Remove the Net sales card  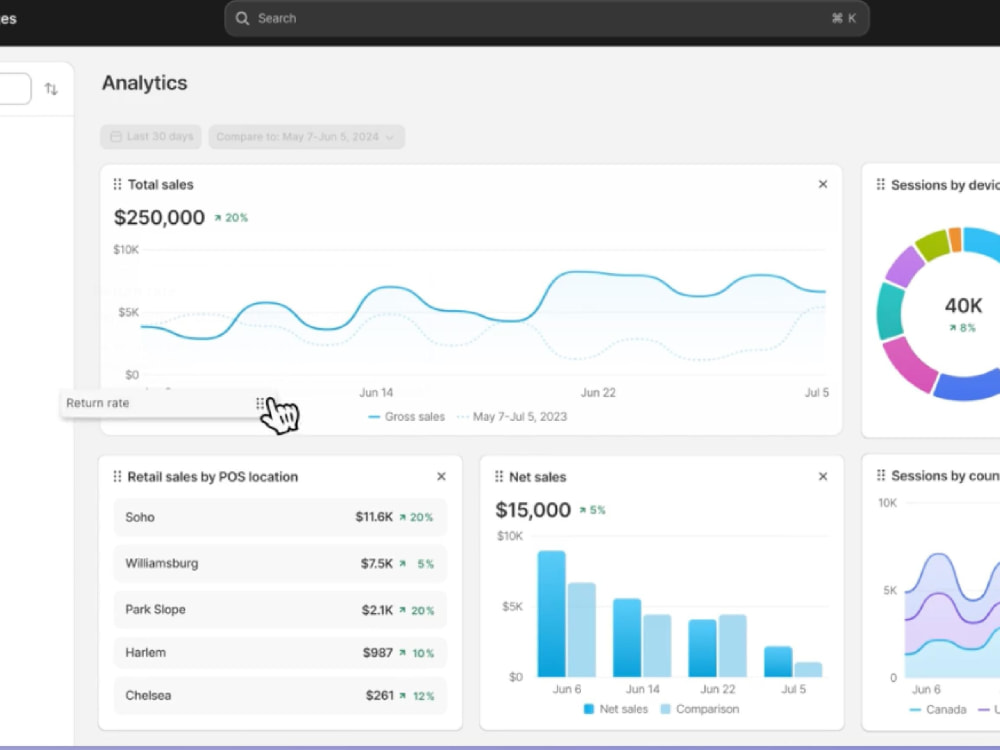pyautogui.click(x=823, y=476)
